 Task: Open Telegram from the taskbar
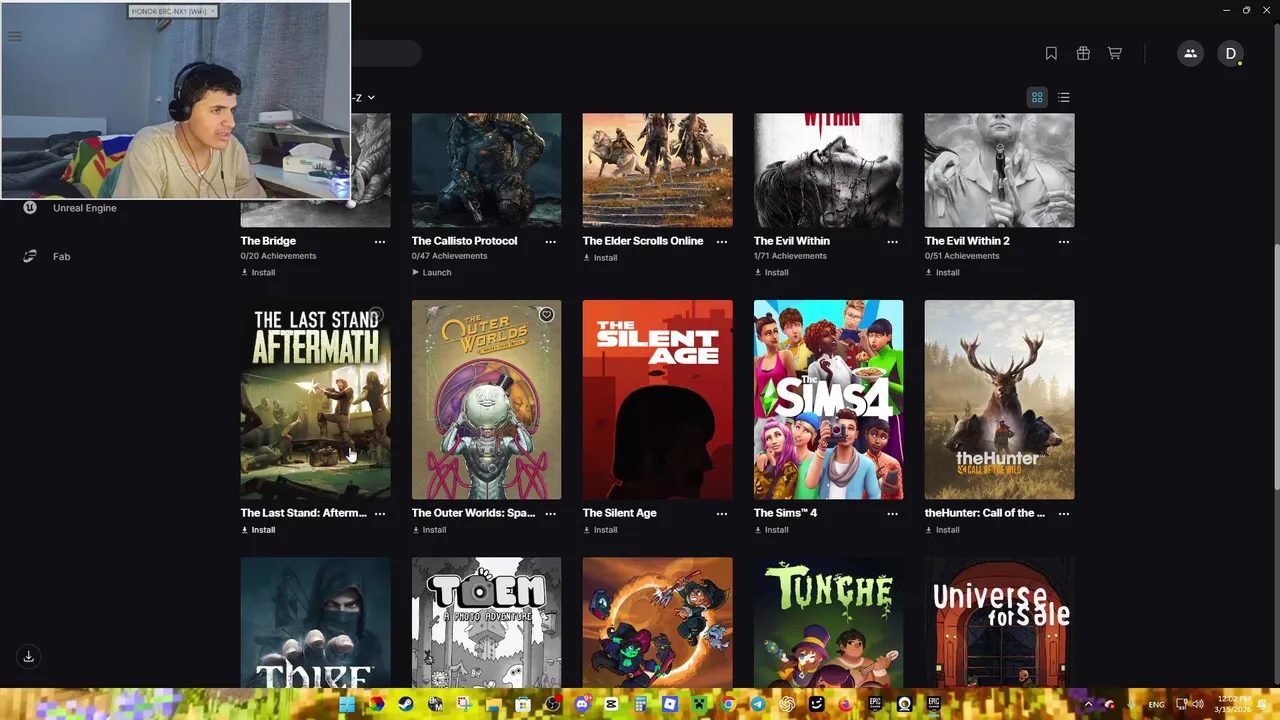pos(758,704)
